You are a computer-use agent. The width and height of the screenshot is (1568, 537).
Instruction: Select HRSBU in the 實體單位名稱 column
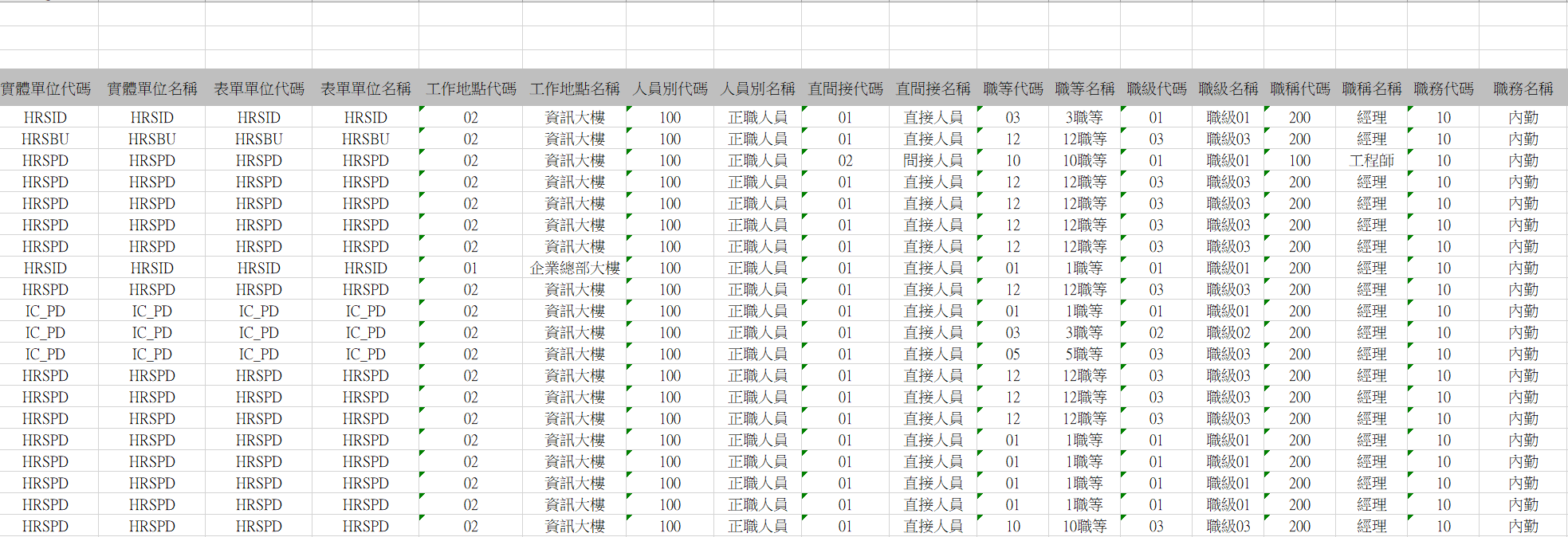point(151,139)
